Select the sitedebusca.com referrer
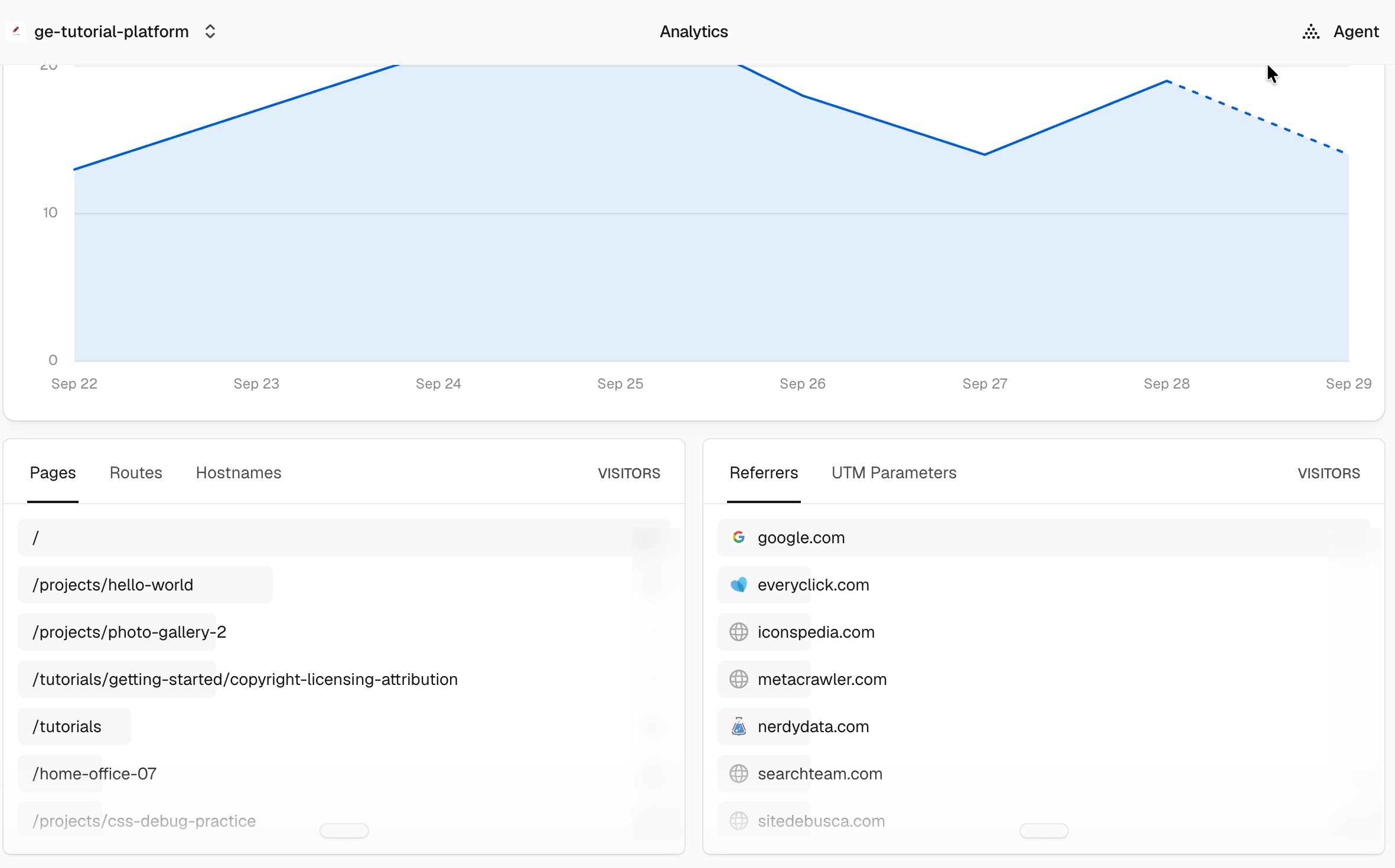Image resolution: width=1395 pixels, height=868 pixels. (x=1044, y=821)
